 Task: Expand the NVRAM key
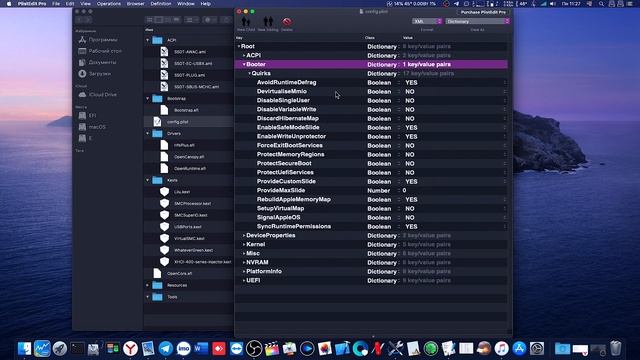(244, 262)
